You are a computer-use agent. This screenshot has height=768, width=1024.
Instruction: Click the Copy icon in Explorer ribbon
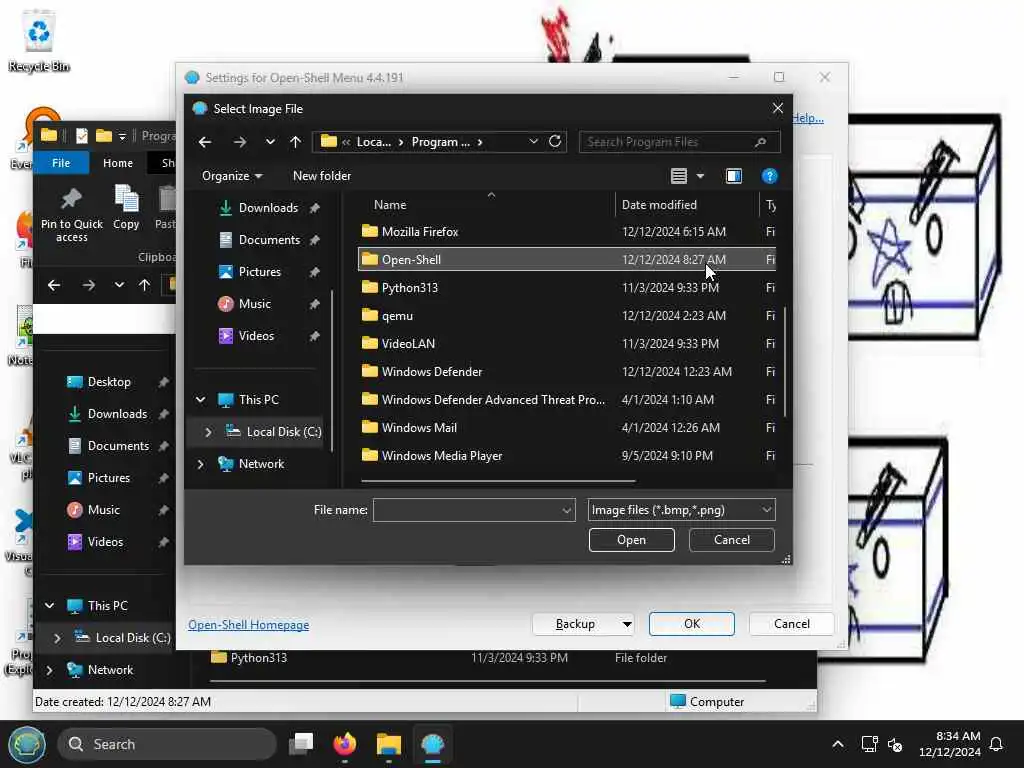point(126,208)
